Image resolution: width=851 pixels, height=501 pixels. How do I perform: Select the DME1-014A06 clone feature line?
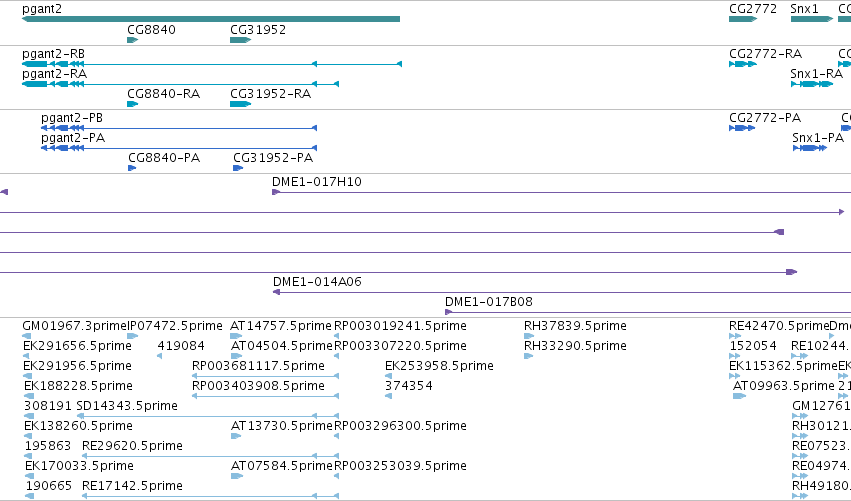[x=562, y=292]
